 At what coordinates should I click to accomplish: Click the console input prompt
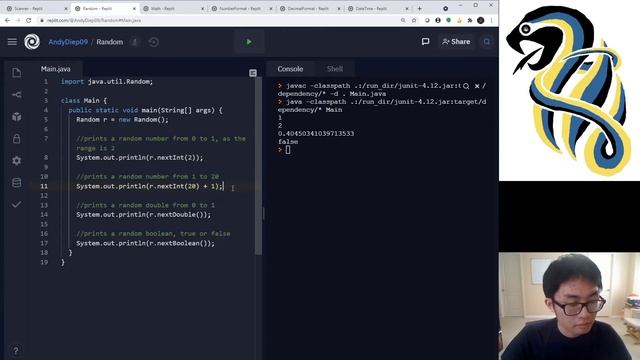[x=288, y=150]
